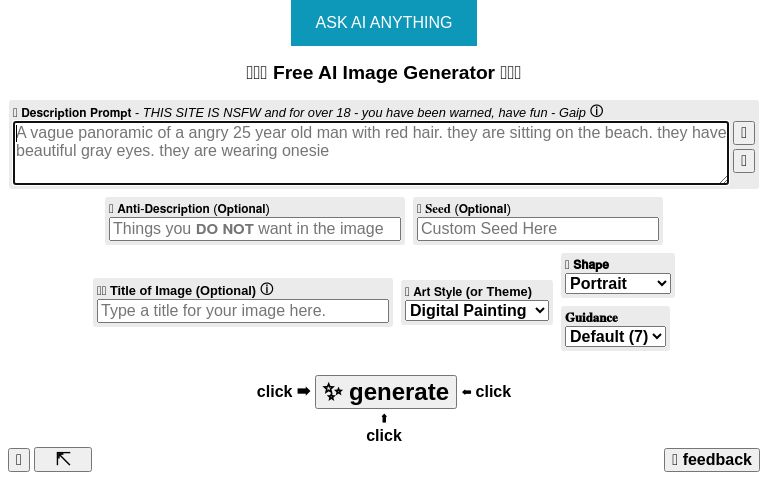Open the feedback button

tap(712, 460)
